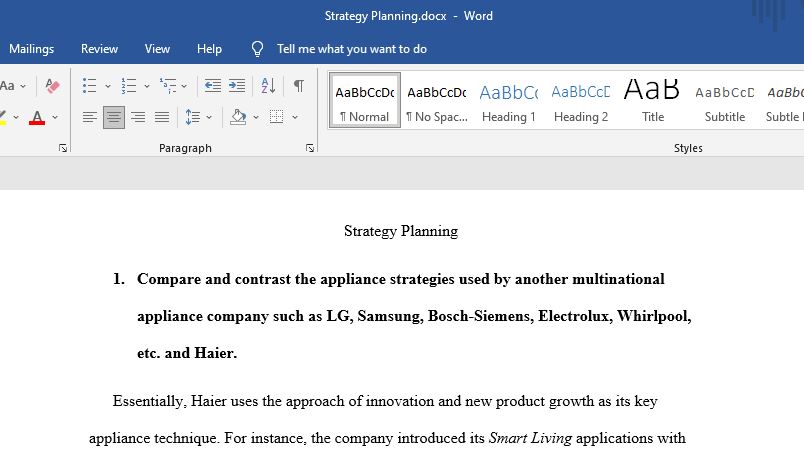Open borders dropdown arrow
804x453 pixels.
click(x=295, y=117)
